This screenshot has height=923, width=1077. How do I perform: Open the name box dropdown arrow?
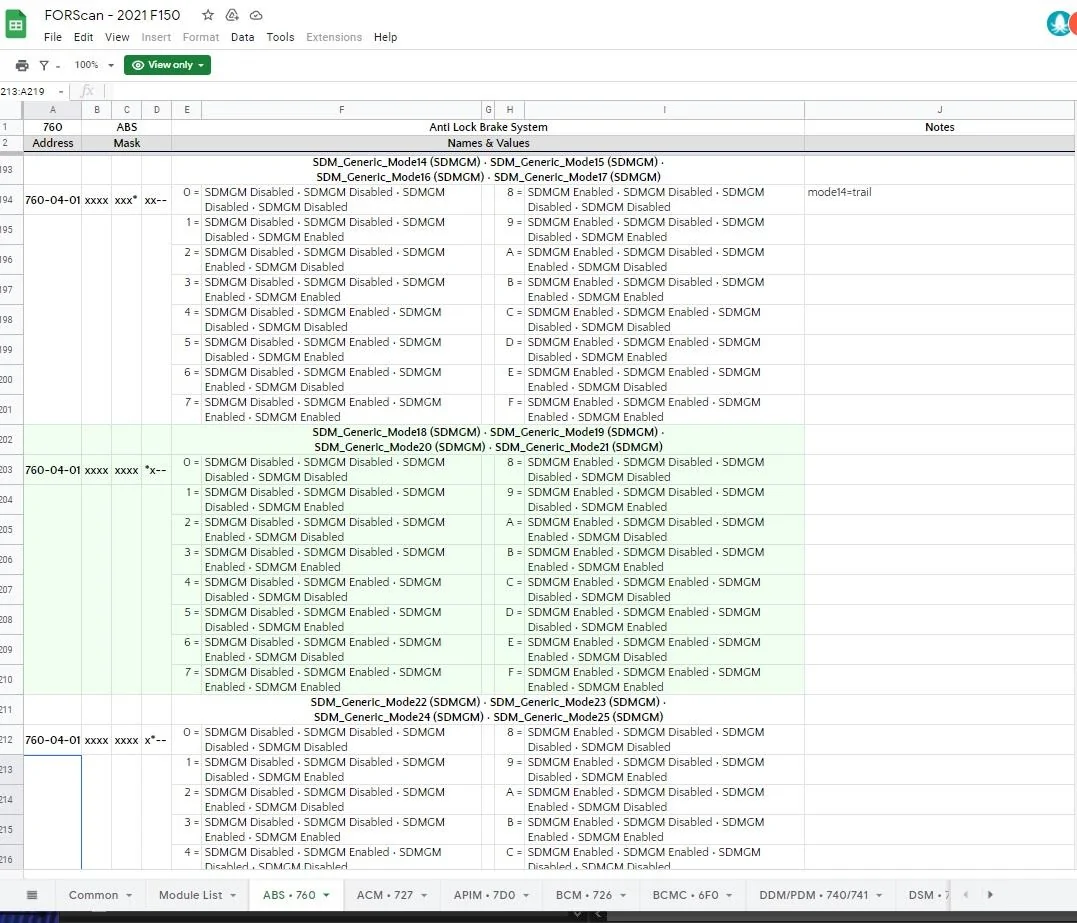click(x=61, y=91)
